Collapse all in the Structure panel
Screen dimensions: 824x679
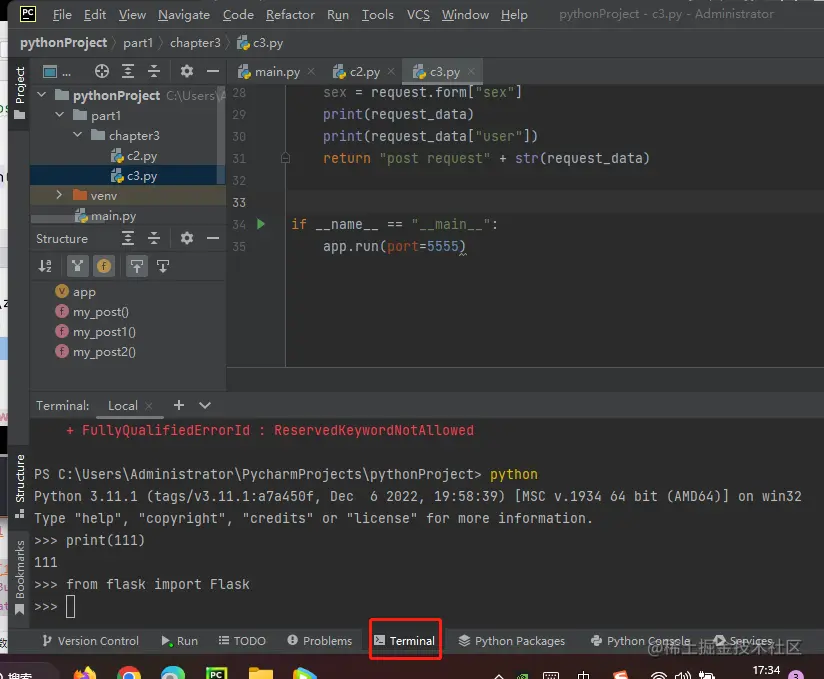pyautogui.click(x=154, y=239)
